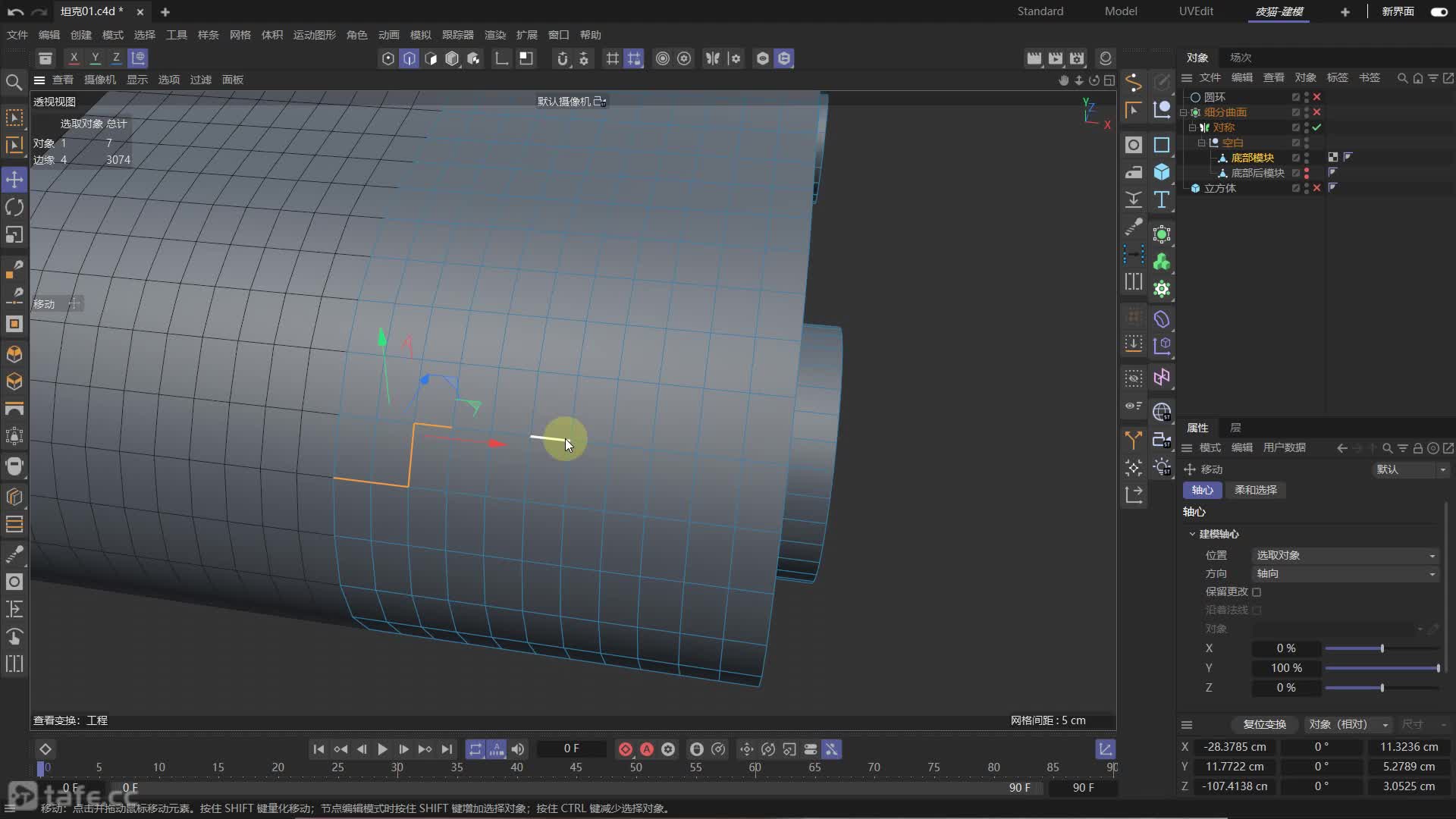Adjust the Z axis percentage slider
The image size is (1456, 819).
click(x=1382, y=688)
